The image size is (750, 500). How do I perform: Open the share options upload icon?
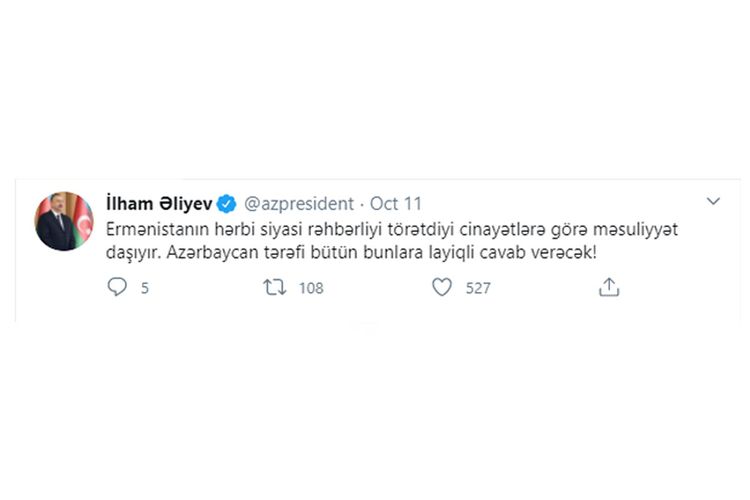tap(609, 287)
